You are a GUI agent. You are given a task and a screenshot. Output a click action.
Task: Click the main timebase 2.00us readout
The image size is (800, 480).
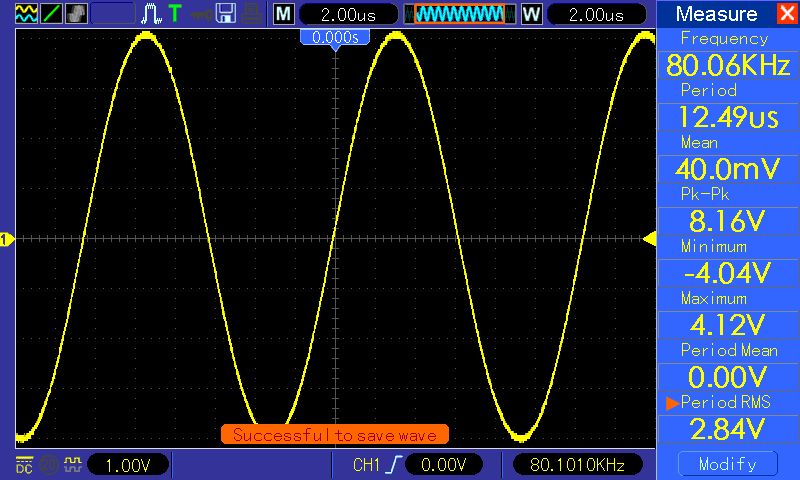pyautogui.click(x=348, y=14)
